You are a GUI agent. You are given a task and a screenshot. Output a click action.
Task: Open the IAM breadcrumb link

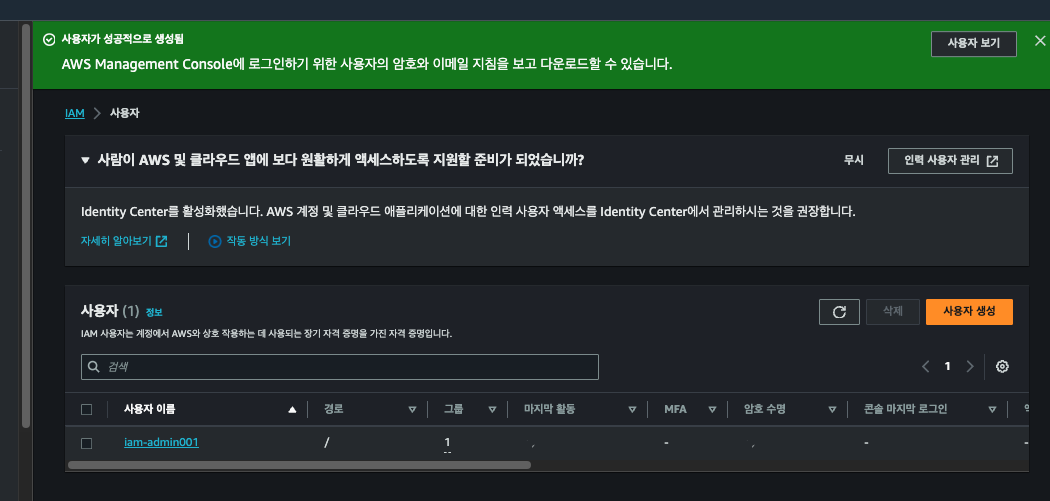[74, 113]
